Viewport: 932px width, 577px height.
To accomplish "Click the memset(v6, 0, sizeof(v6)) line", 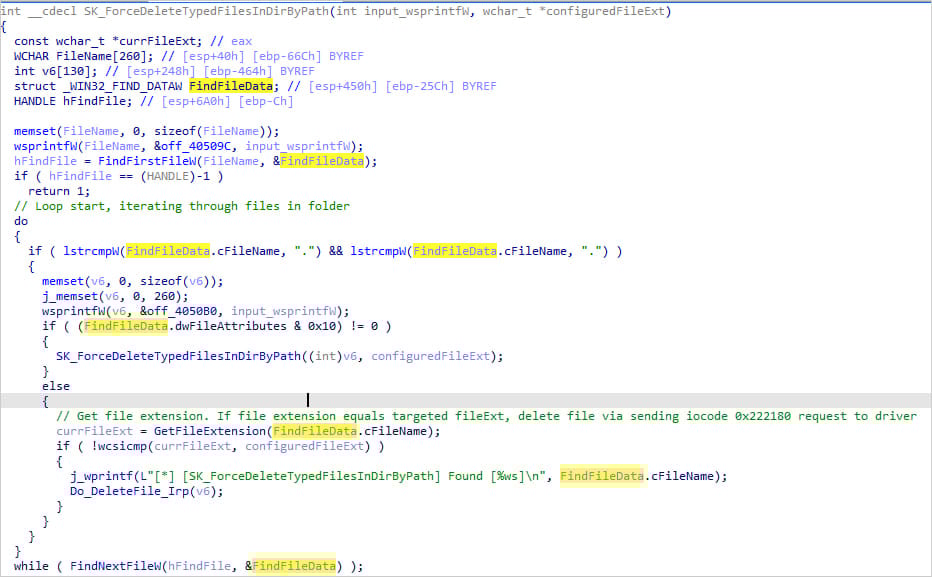I will point(133,281).
